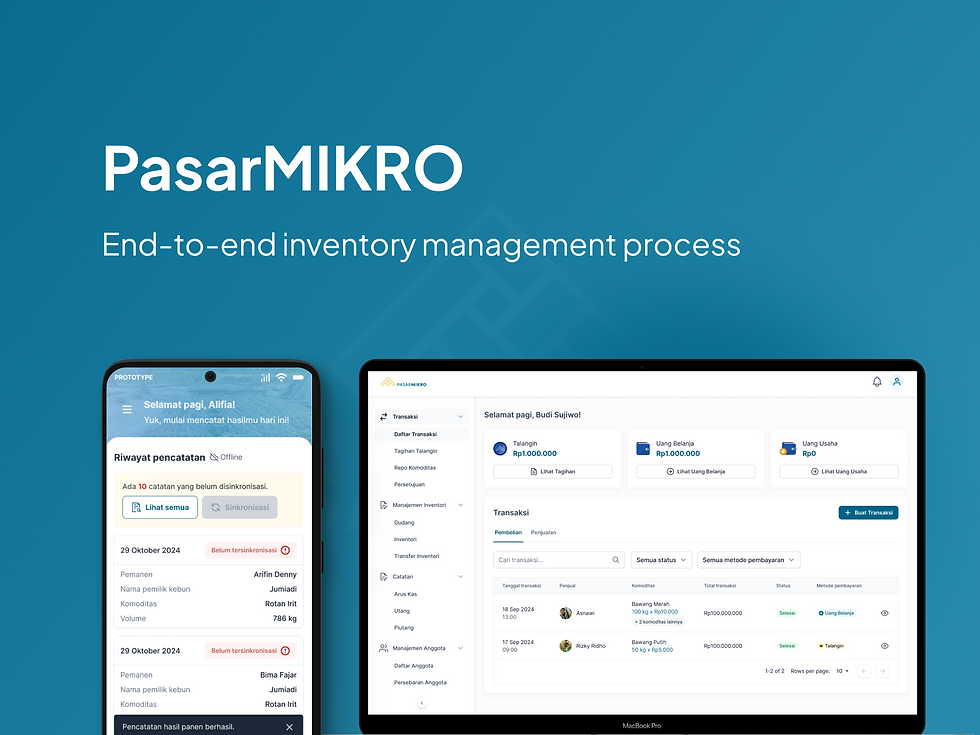Viewport: 980px width, 735px height.
Task: Collapse Manajemen Inventori section chevron
Action: pos(461,505)
